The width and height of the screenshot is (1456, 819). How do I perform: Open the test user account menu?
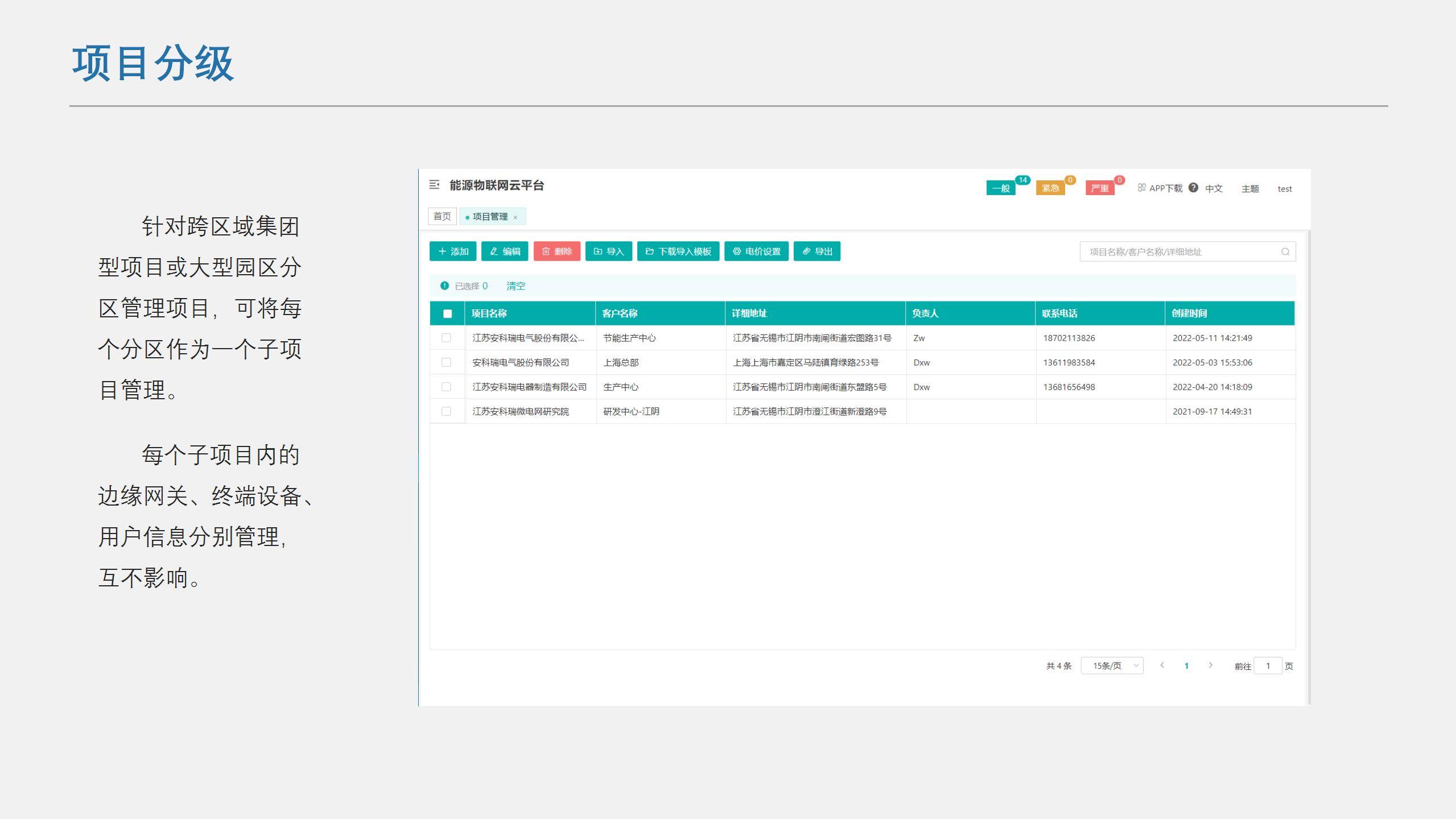point(1284,189)
